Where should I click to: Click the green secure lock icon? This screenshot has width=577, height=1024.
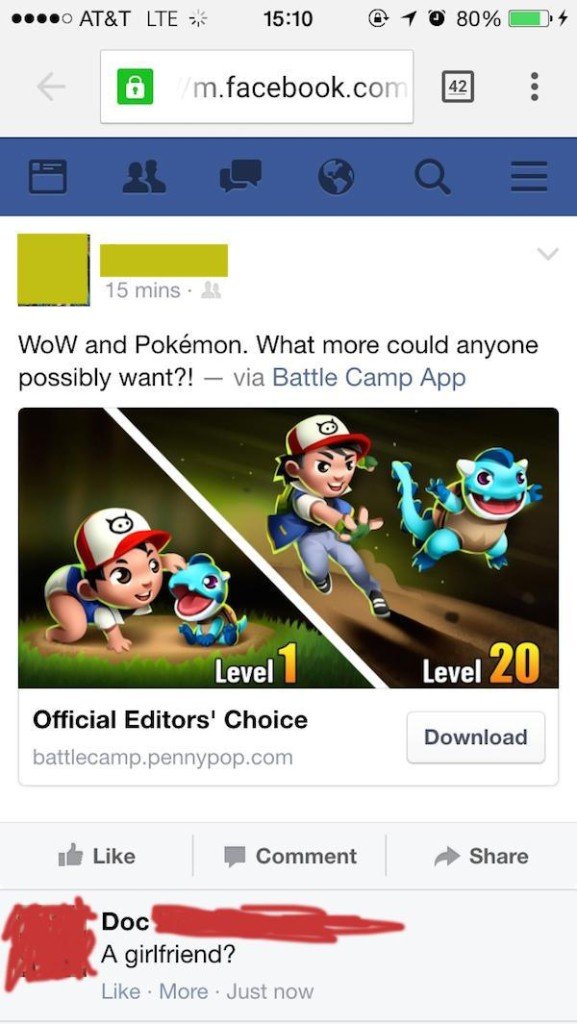click(135, 86)
